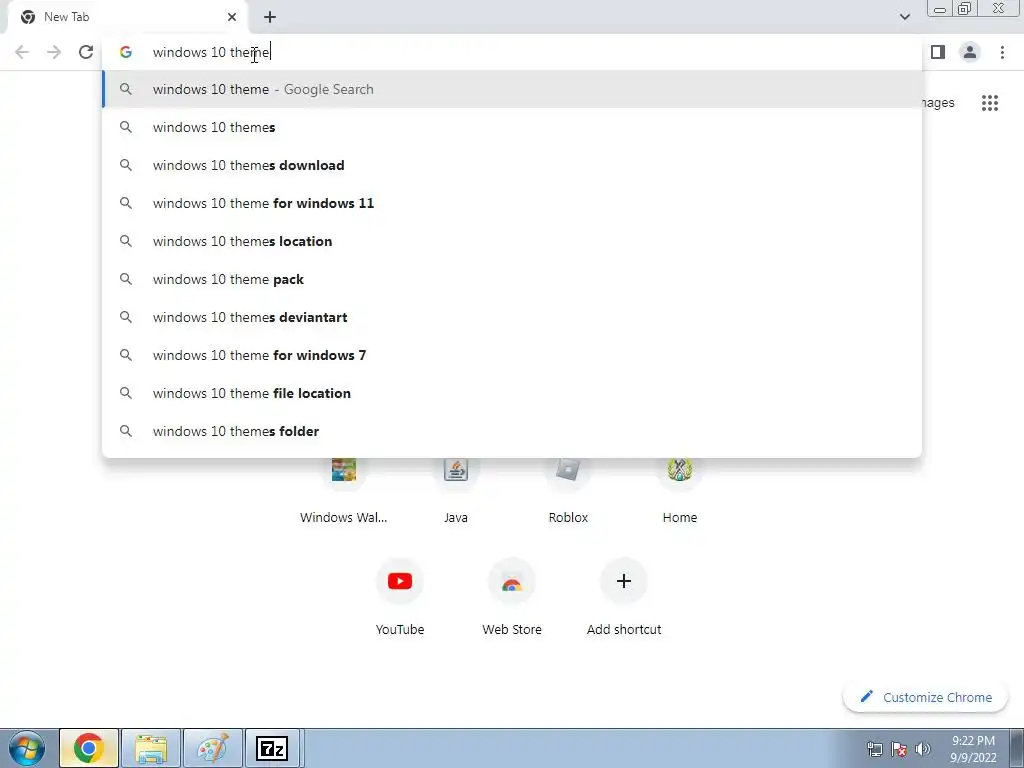Close the New Tab tab
The height and width of the screenshot is (768, 1024).
click(x=232, y=17)
